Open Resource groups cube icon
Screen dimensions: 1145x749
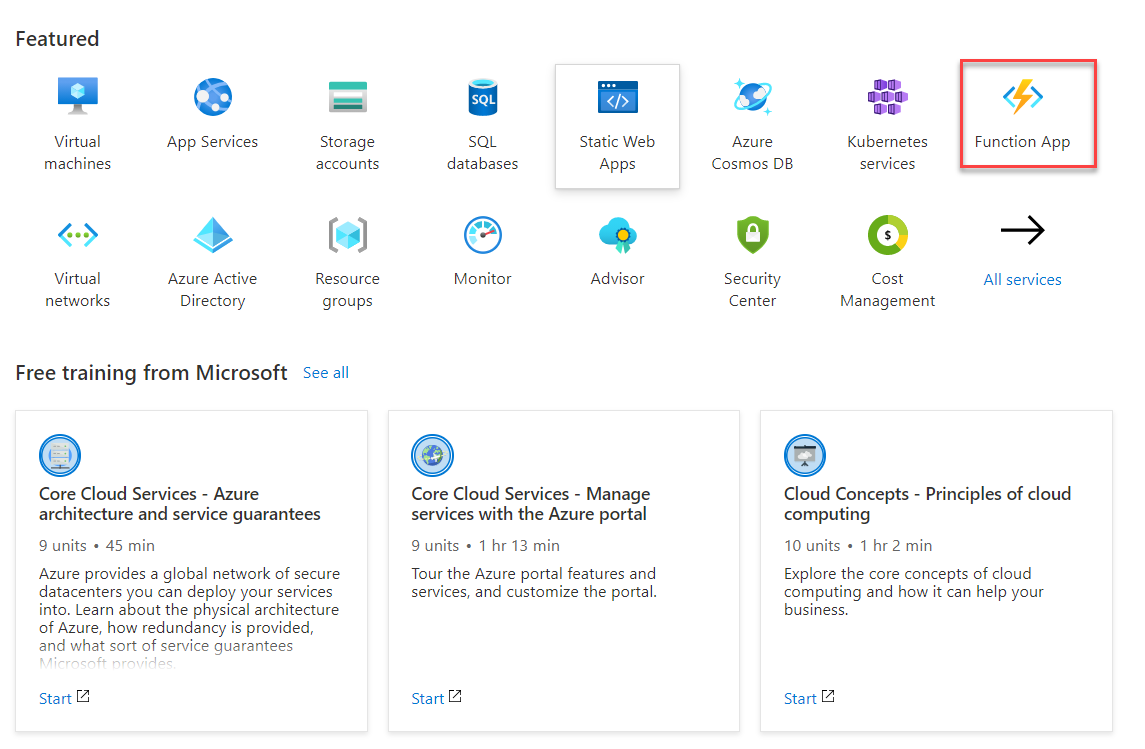click(x=348, y=234)
